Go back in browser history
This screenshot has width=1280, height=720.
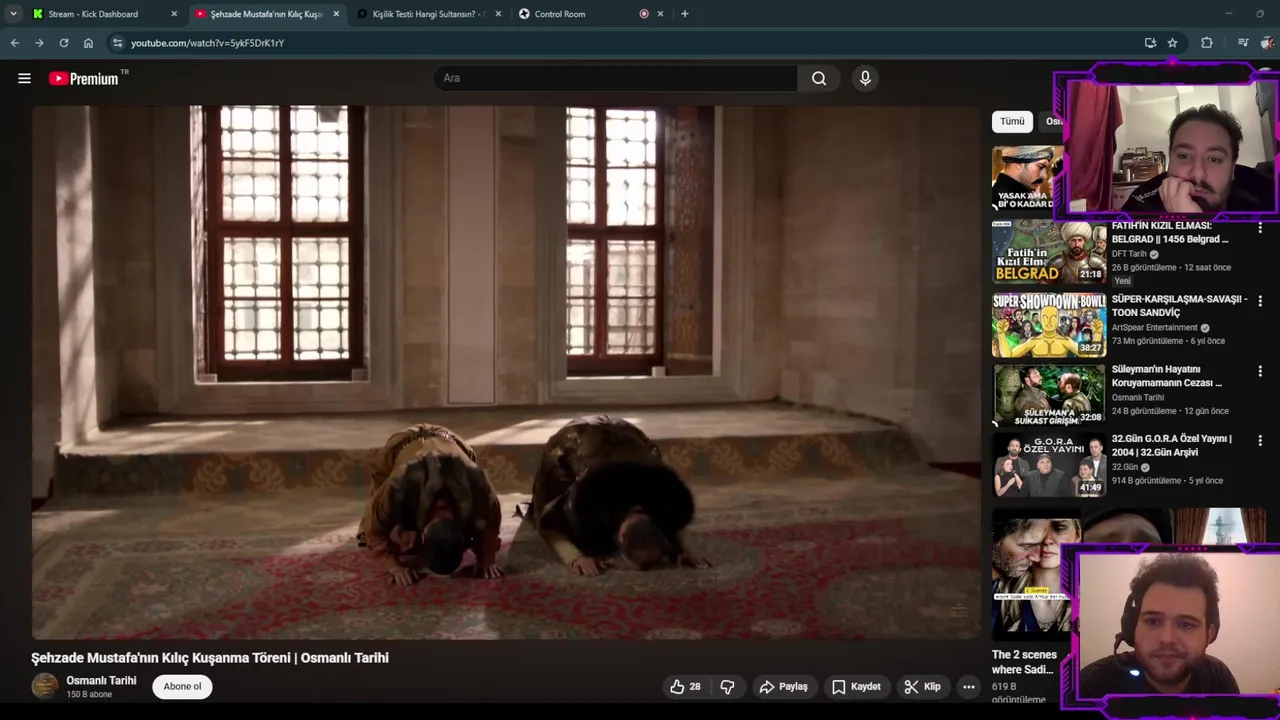coord(15,43)
